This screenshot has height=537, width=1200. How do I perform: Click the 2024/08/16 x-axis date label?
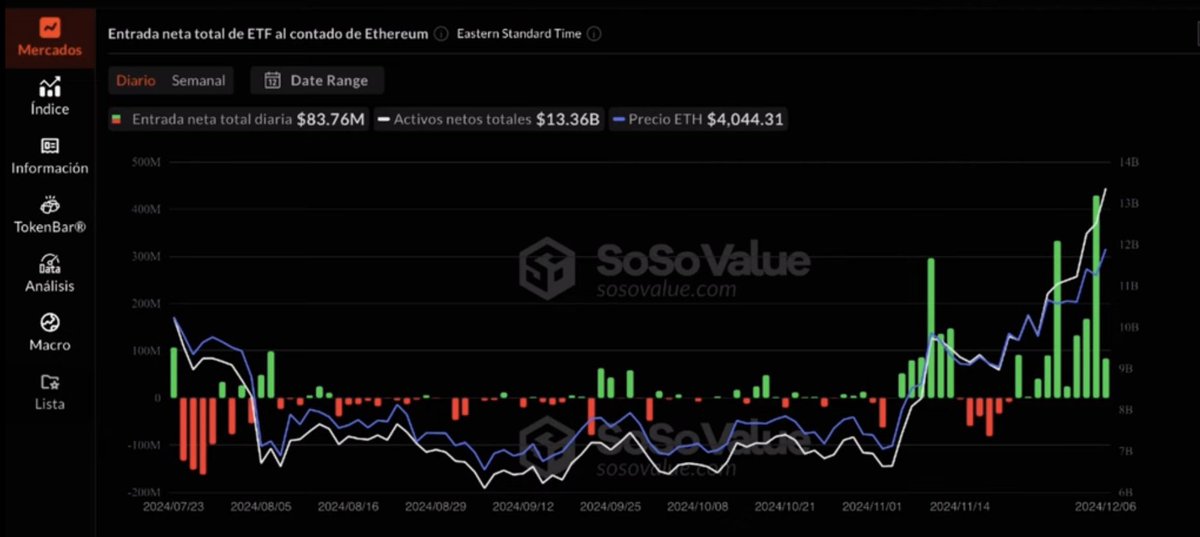pos(346,507)
